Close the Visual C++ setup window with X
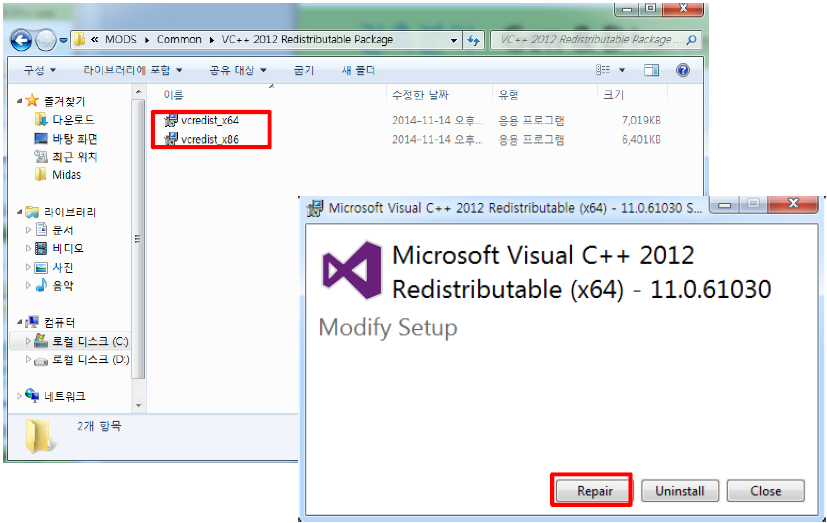Screen dimensions: 827x523 pyautogui.click(x=793, y=204)
